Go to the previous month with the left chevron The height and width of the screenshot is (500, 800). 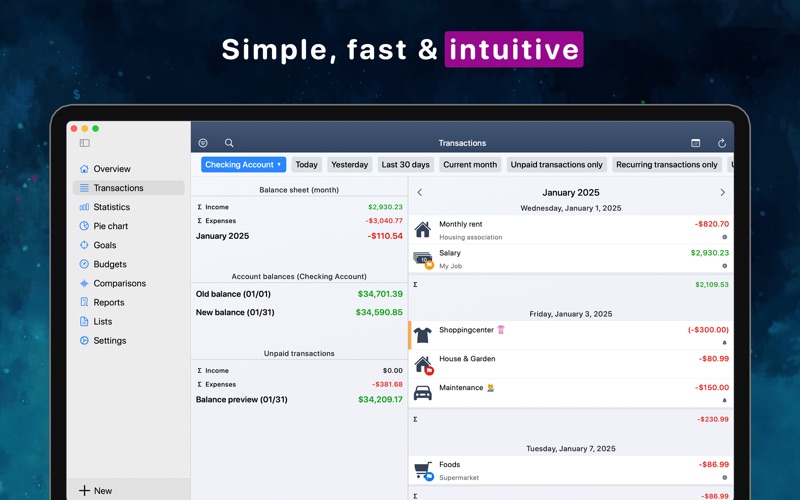tap(420, 192)
